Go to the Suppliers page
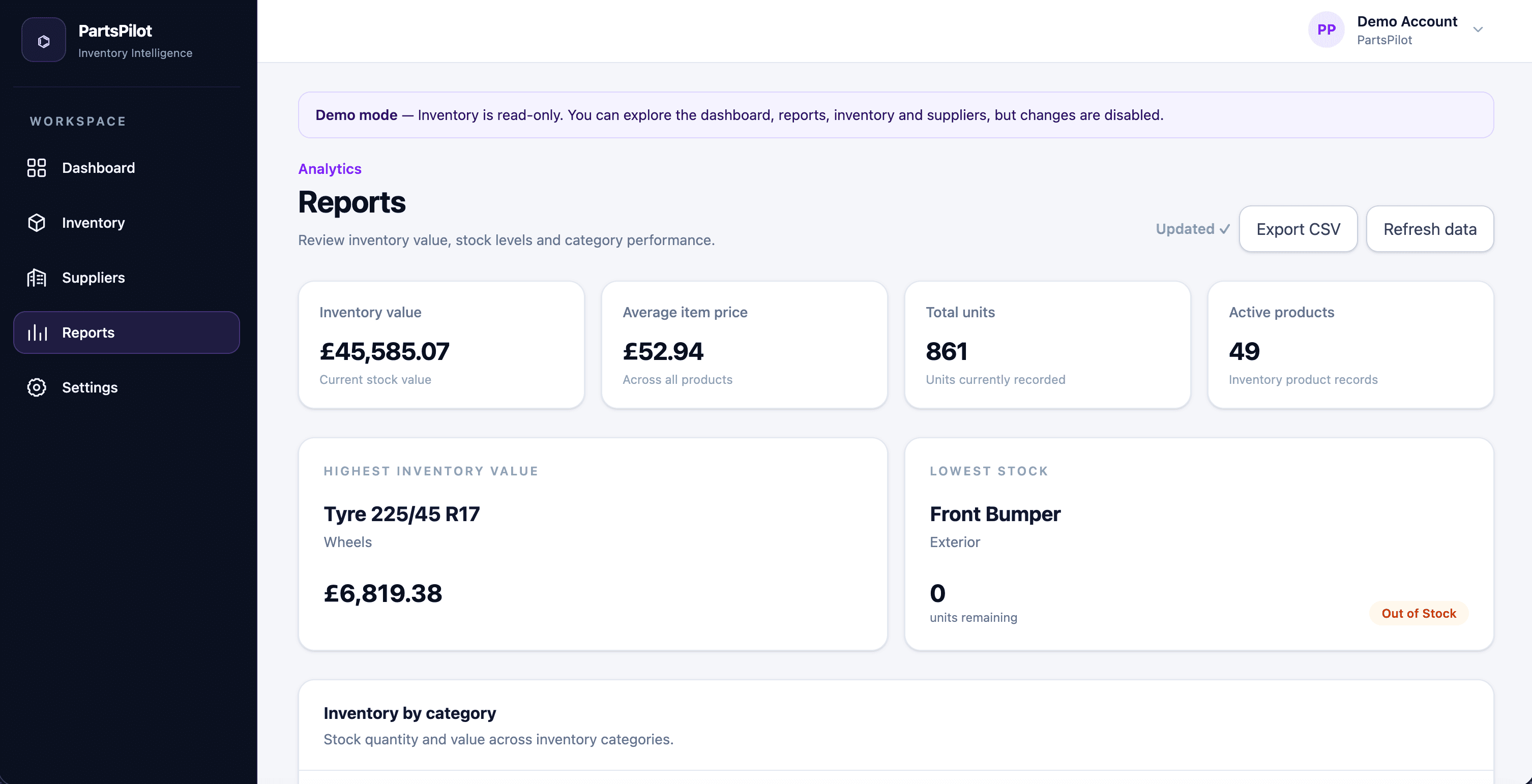 [127, 278]
